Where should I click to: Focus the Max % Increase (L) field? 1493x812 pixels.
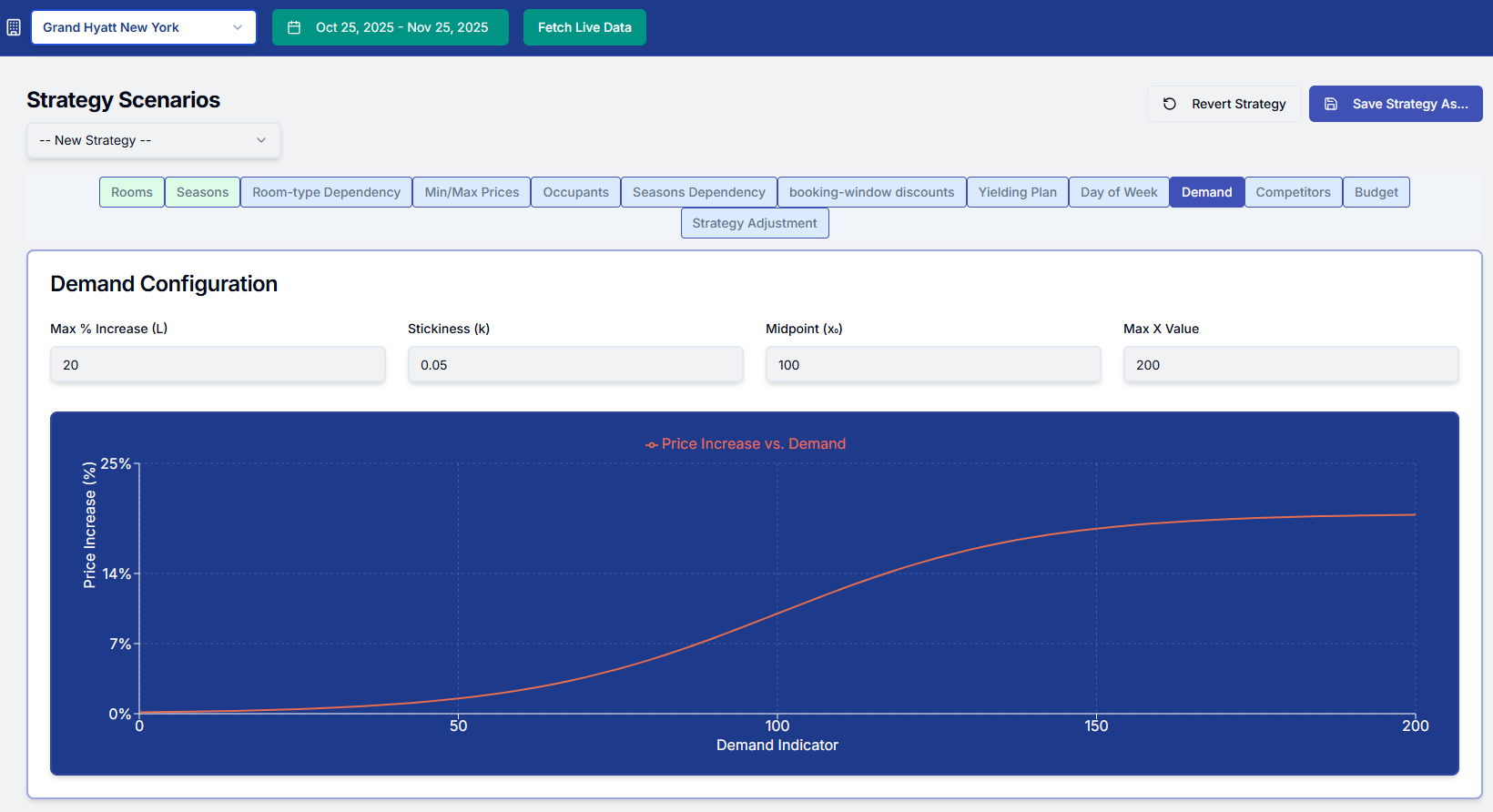(x=218, y=365)
